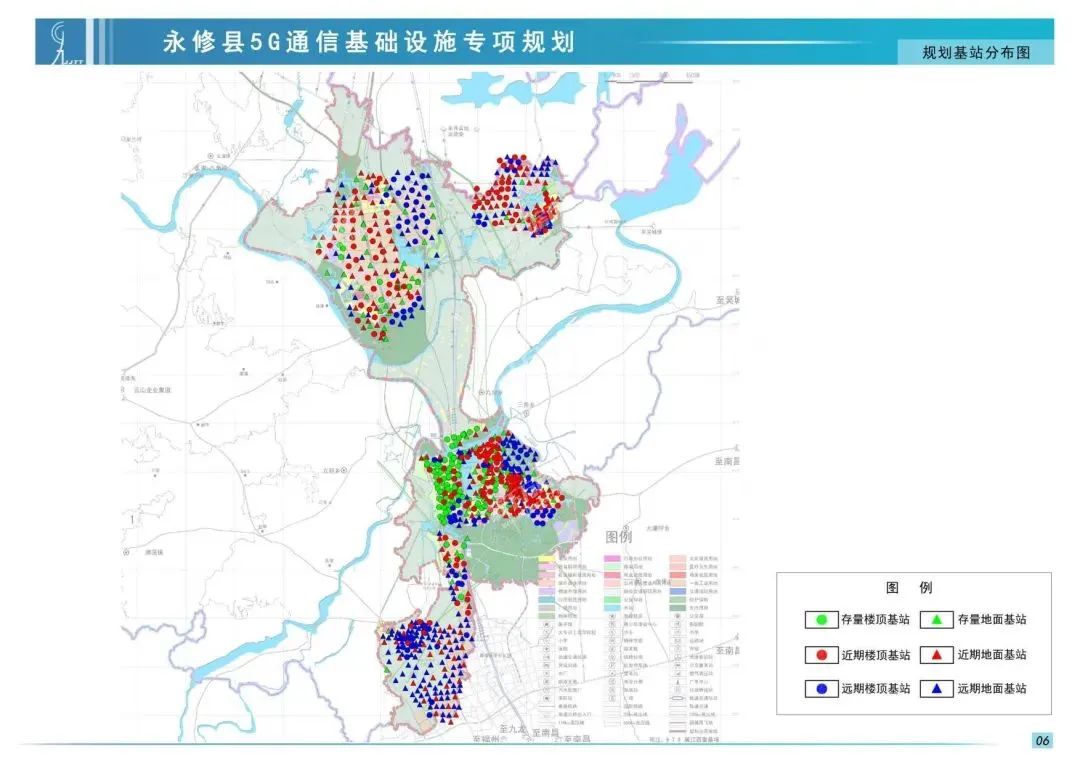Click the 规划基站分布图 label in the header
Image resolution: width=1080 pixels, height=765 pixels.
(x=976, y=53)
